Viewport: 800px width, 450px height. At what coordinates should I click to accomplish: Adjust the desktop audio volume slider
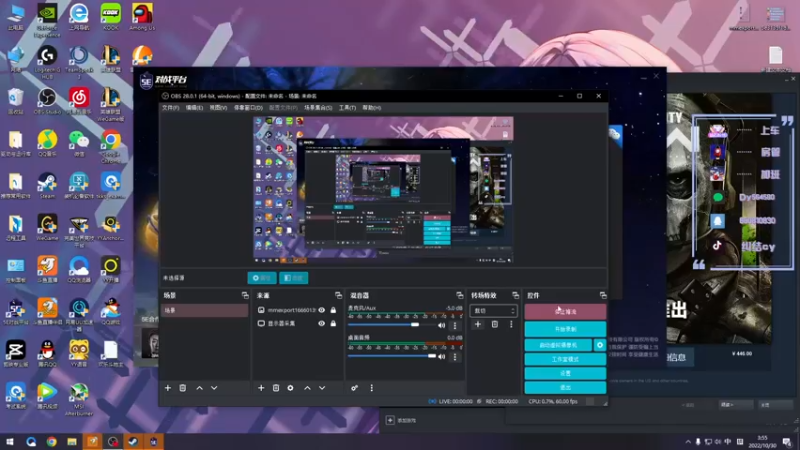(391, 356)
